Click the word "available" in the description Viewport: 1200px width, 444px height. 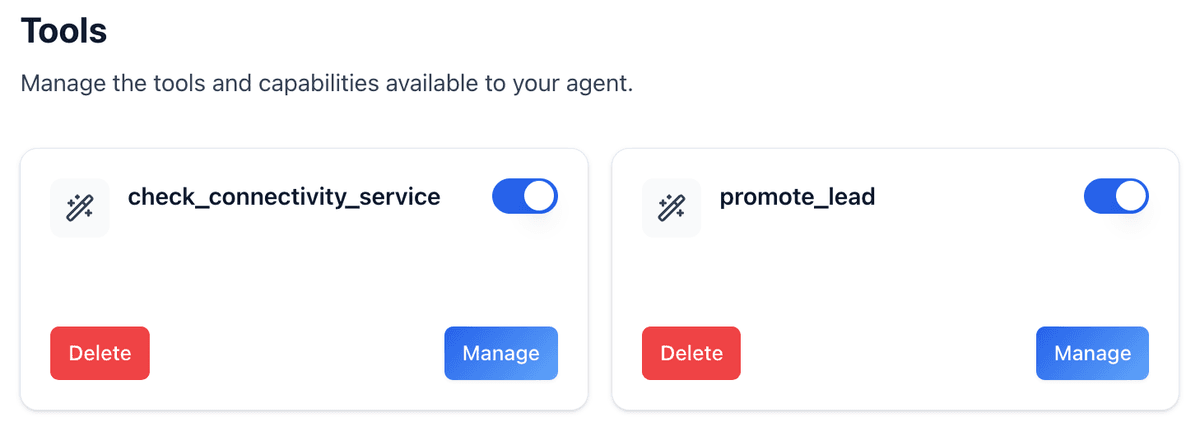[431, 83]
